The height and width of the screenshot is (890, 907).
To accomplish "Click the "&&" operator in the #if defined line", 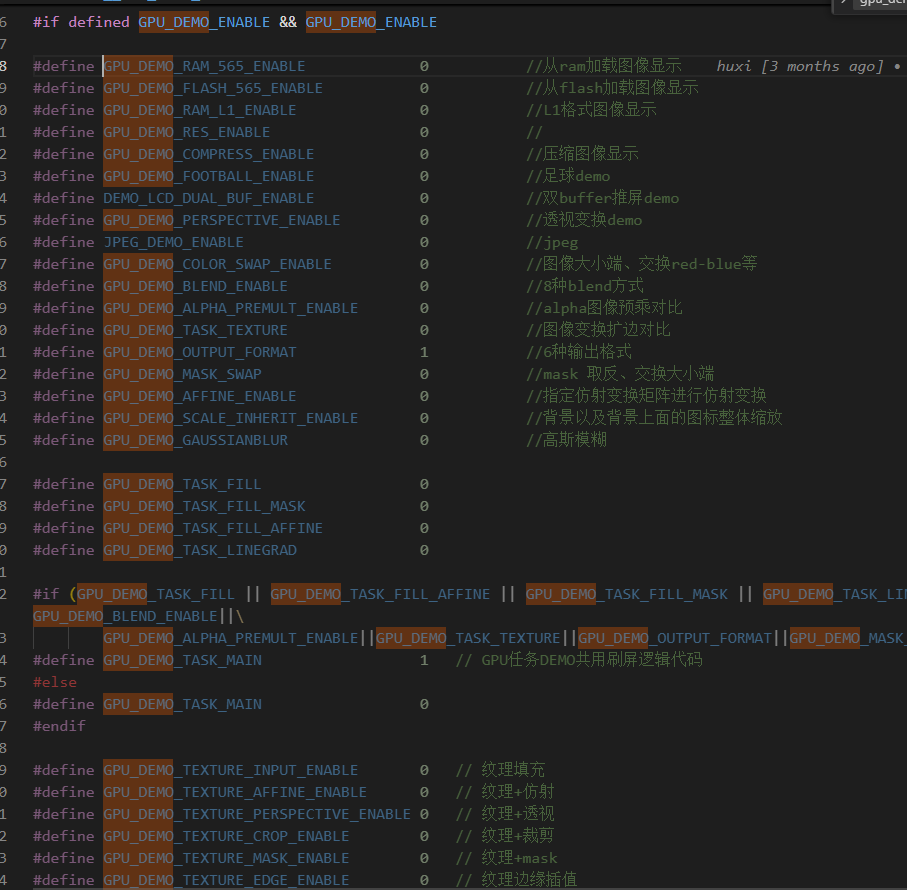I will pyautogui.click(x=288, y=23).
